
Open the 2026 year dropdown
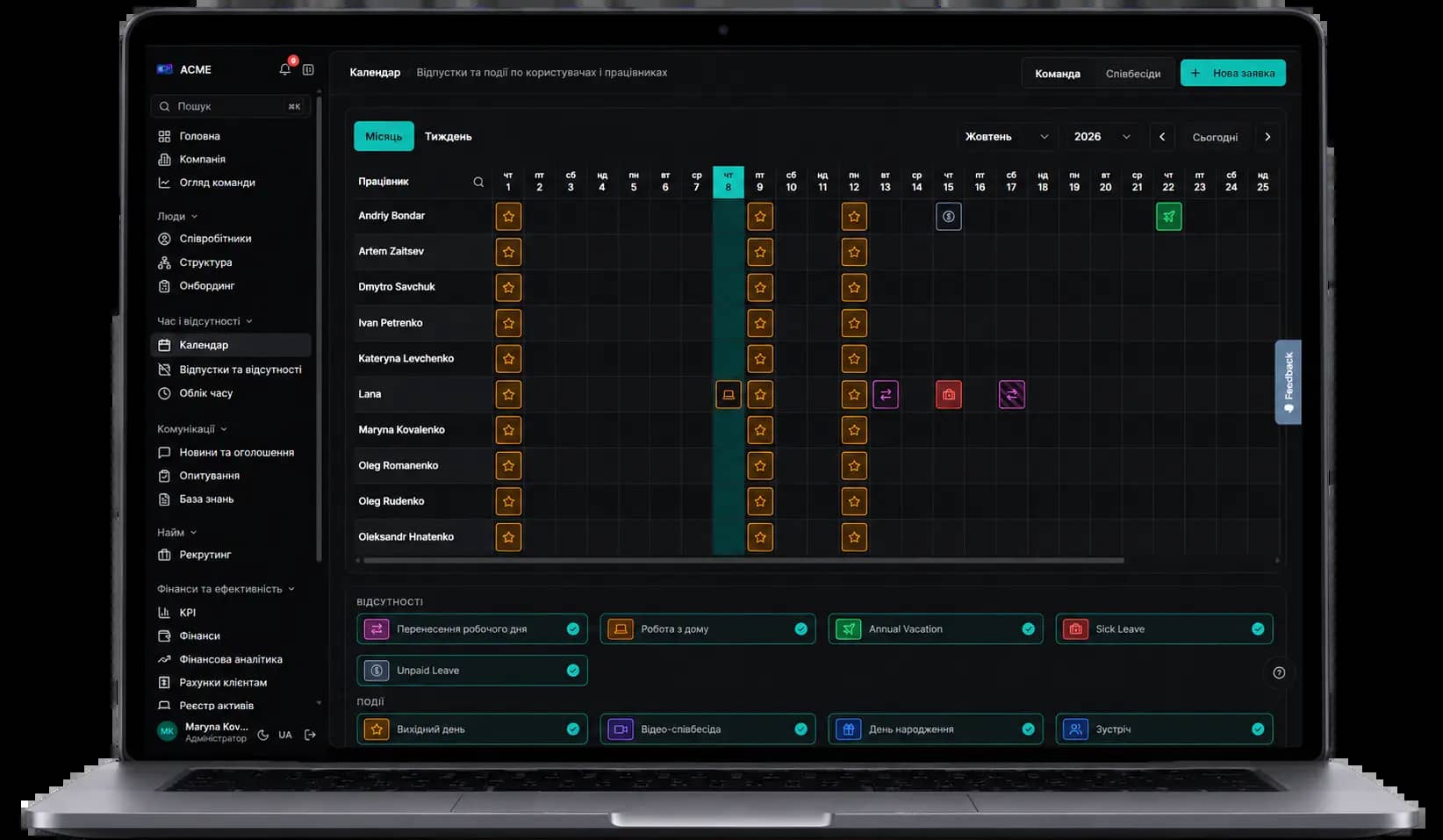click(1102, 137)
